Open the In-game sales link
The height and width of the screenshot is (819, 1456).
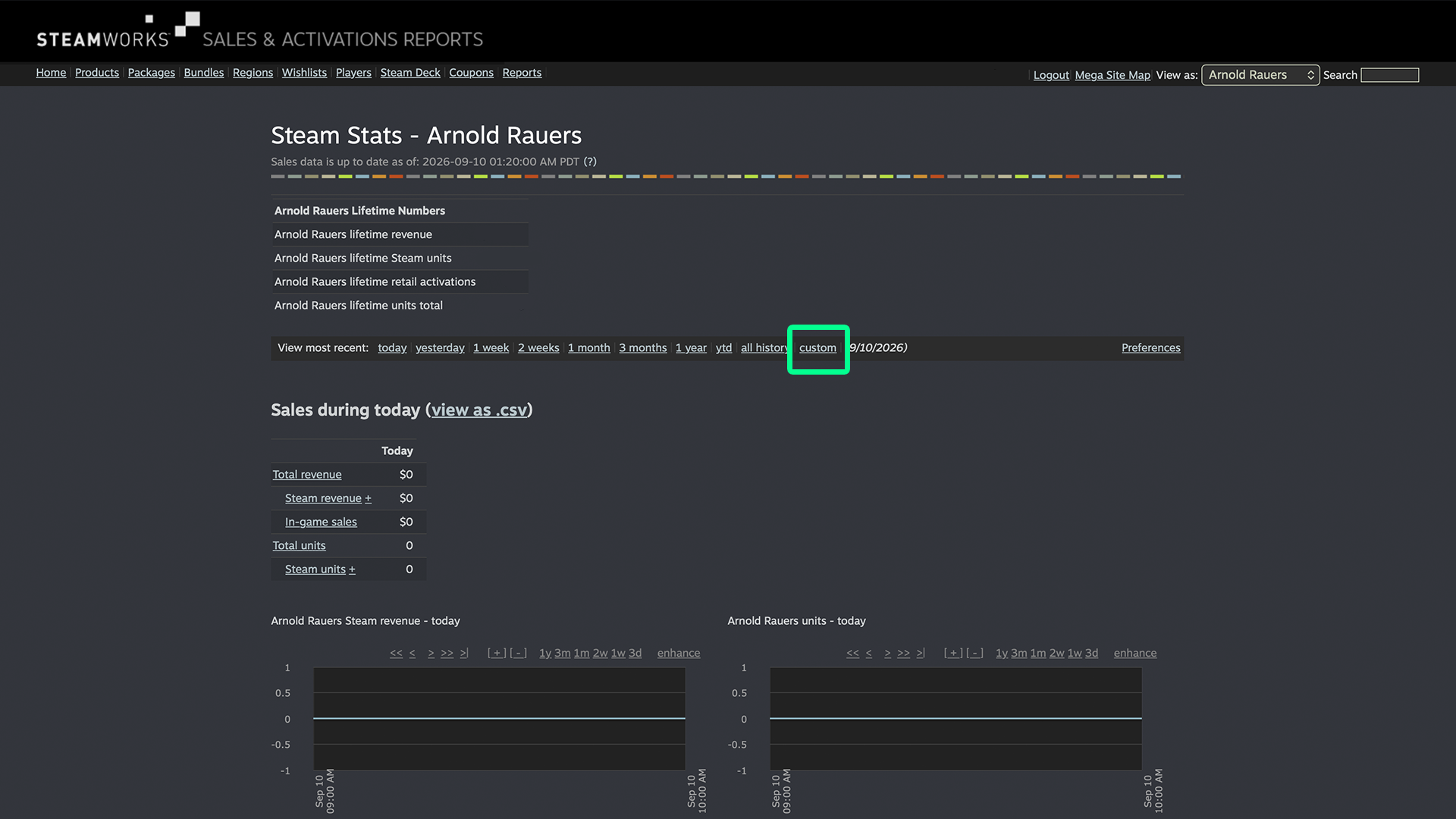[x=321, y=522]
